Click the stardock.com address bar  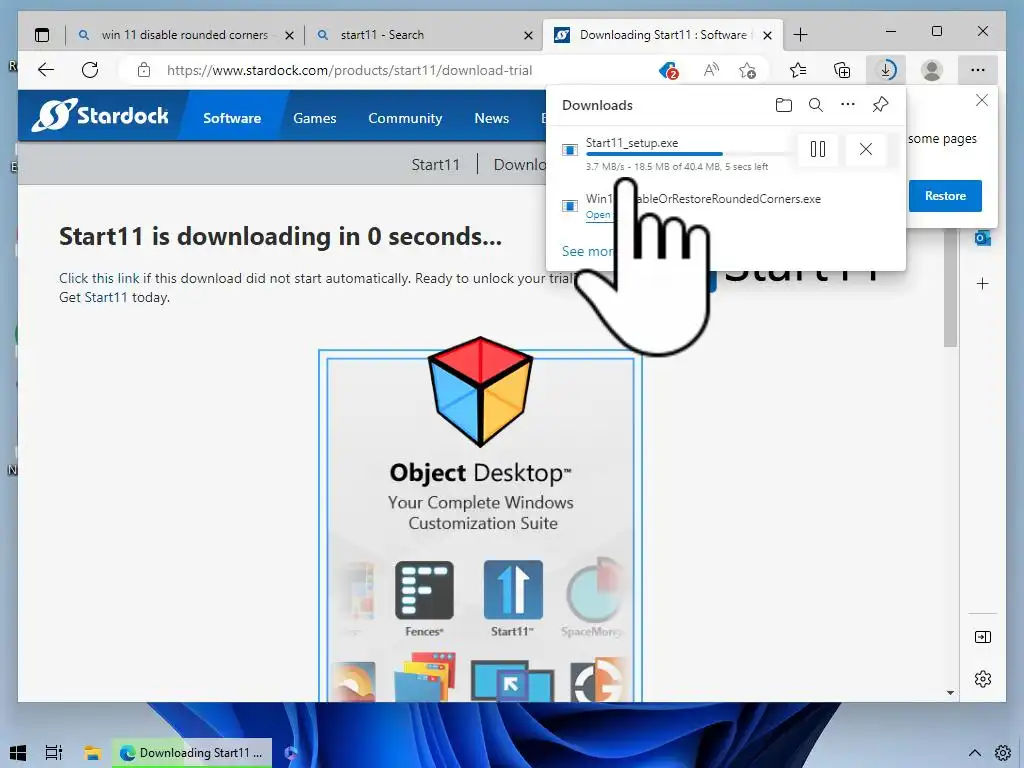[x=349, y=70]
